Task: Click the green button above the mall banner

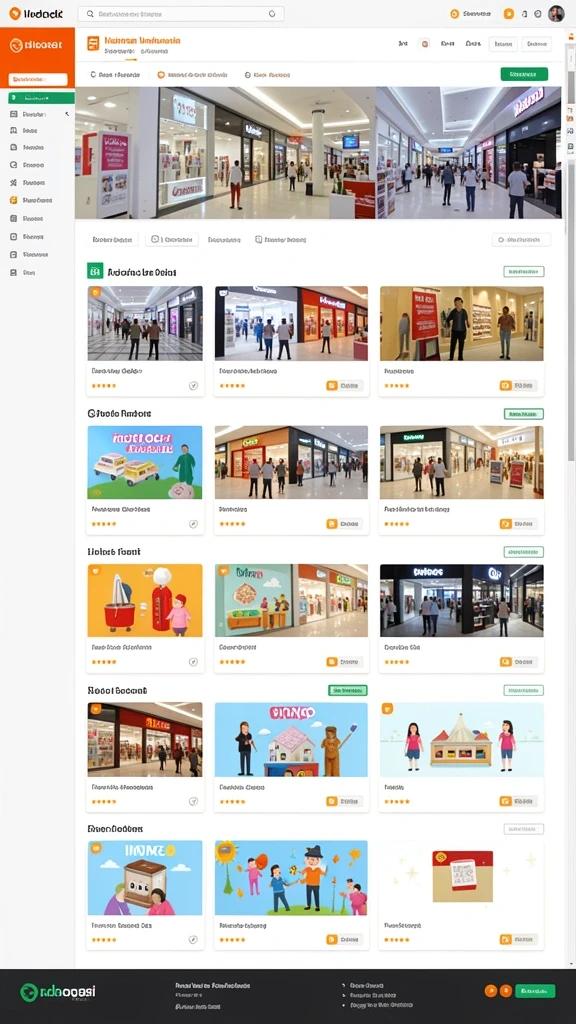Action: pyautogui.click(x=524, y=74)
